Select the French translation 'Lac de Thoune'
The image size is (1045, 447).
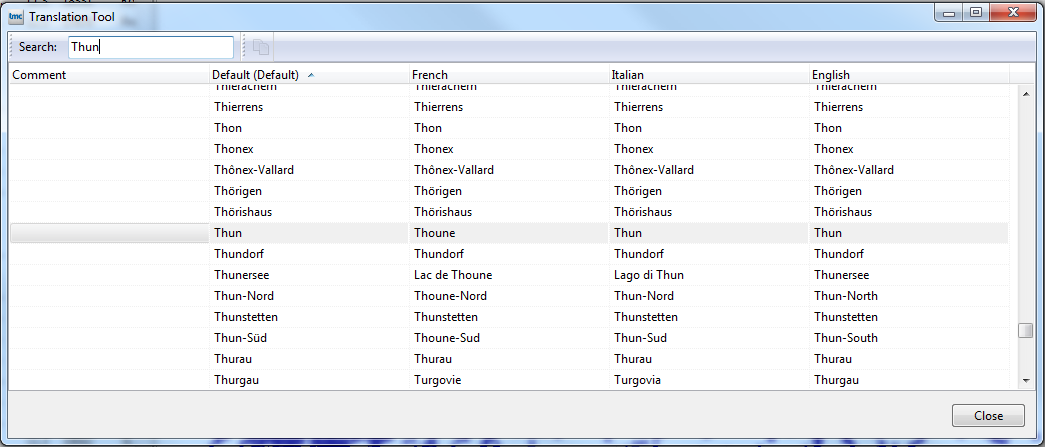tap(453, 275)
